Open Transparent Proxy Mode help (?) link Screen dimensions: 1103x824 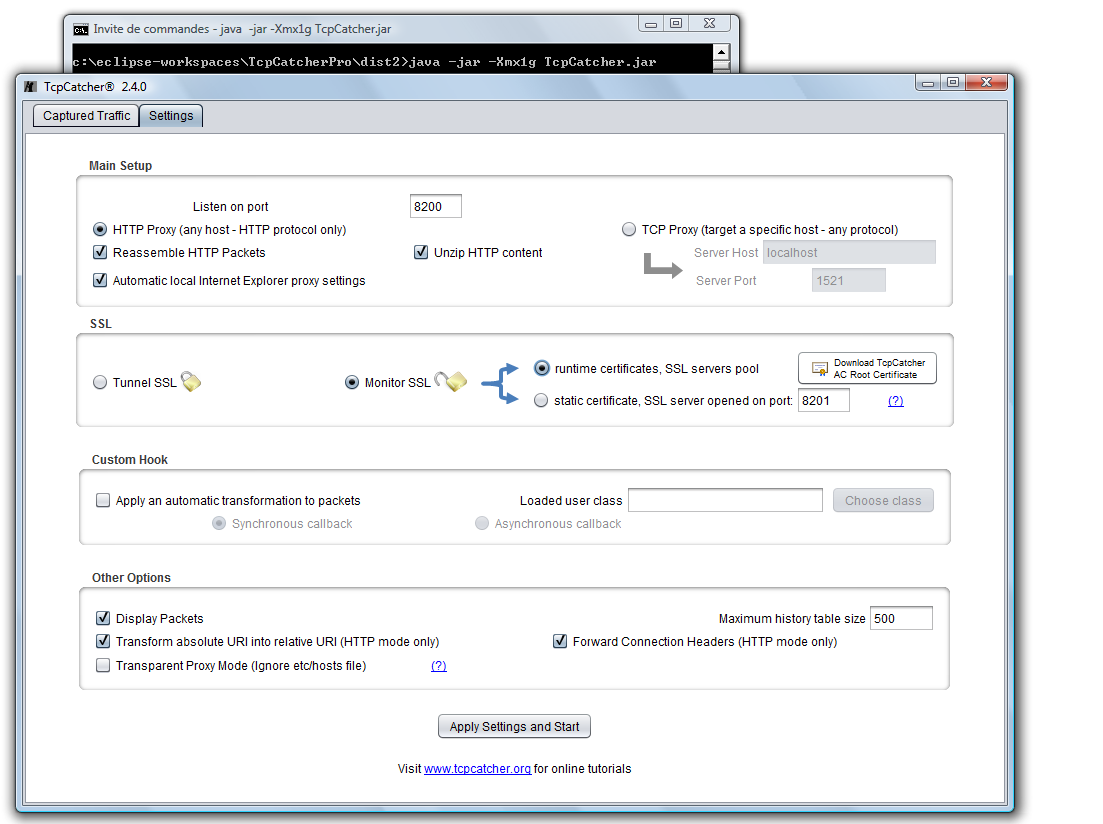(438, 666)
